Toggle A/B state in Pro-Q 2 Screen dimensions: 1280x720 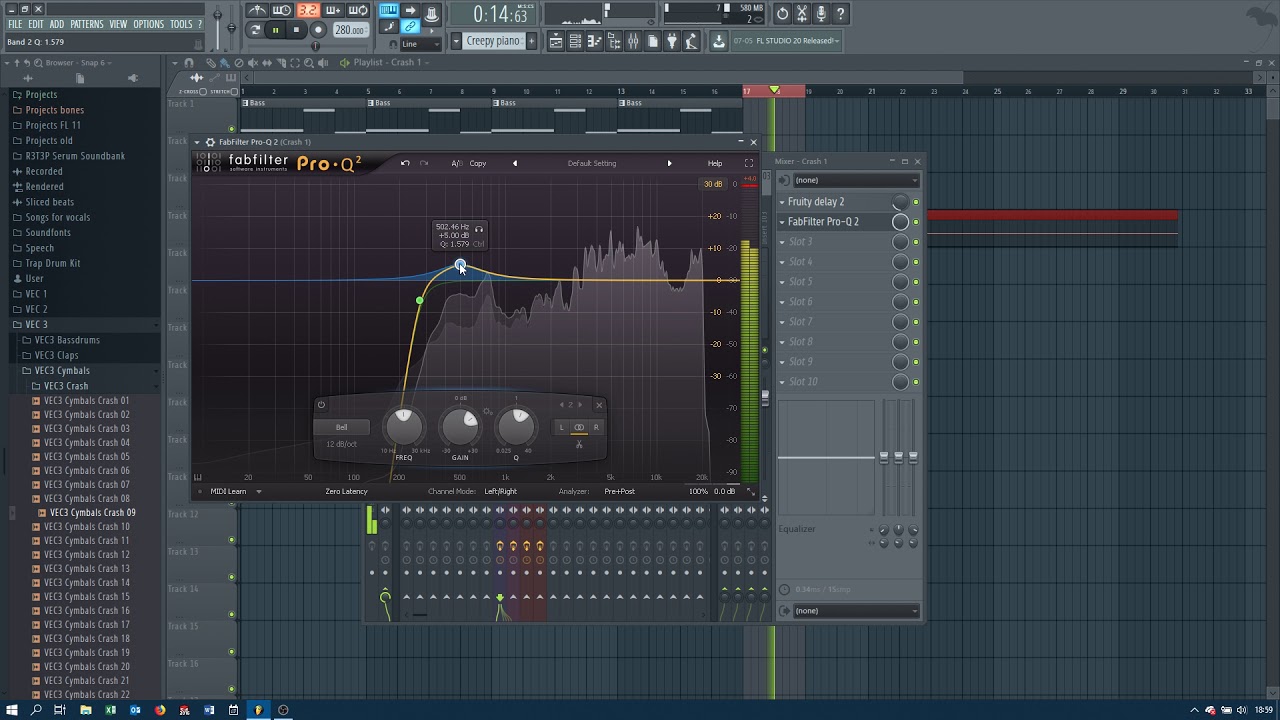tap(457, 163)
